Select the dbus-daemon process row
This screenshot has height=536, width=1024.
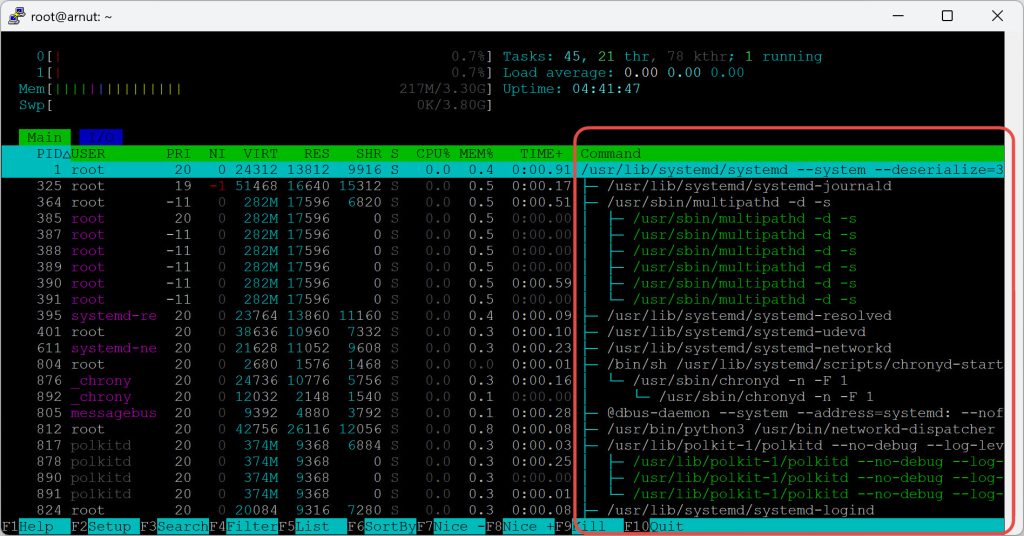[500, 413]
